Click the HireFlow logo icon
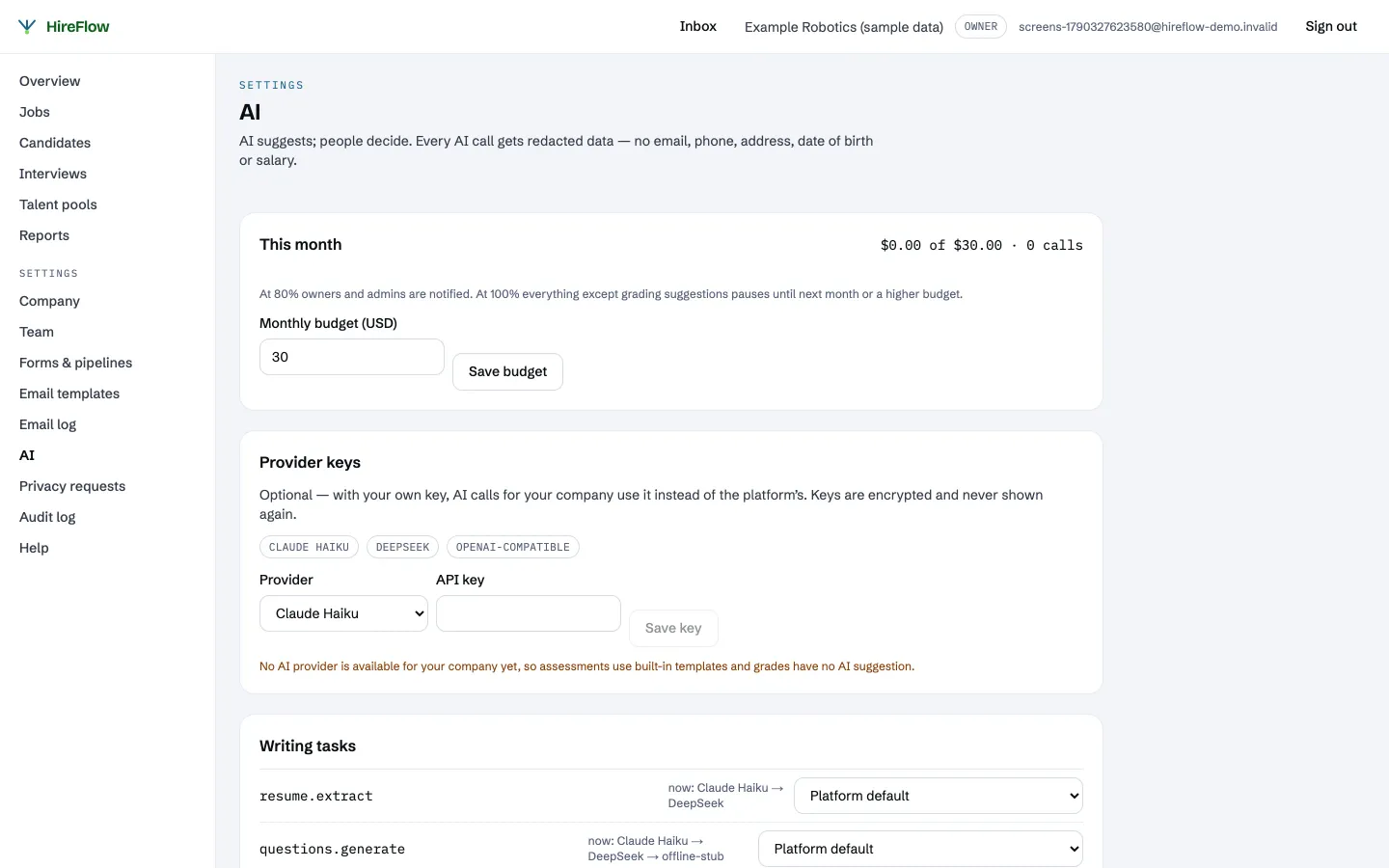 click(x=27, y=27)
